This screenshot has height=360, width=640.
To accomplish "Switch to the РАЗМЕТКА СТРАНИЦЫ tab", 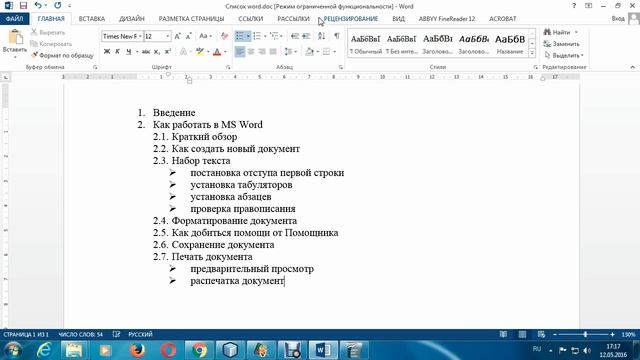I will [x=191, y=19].
